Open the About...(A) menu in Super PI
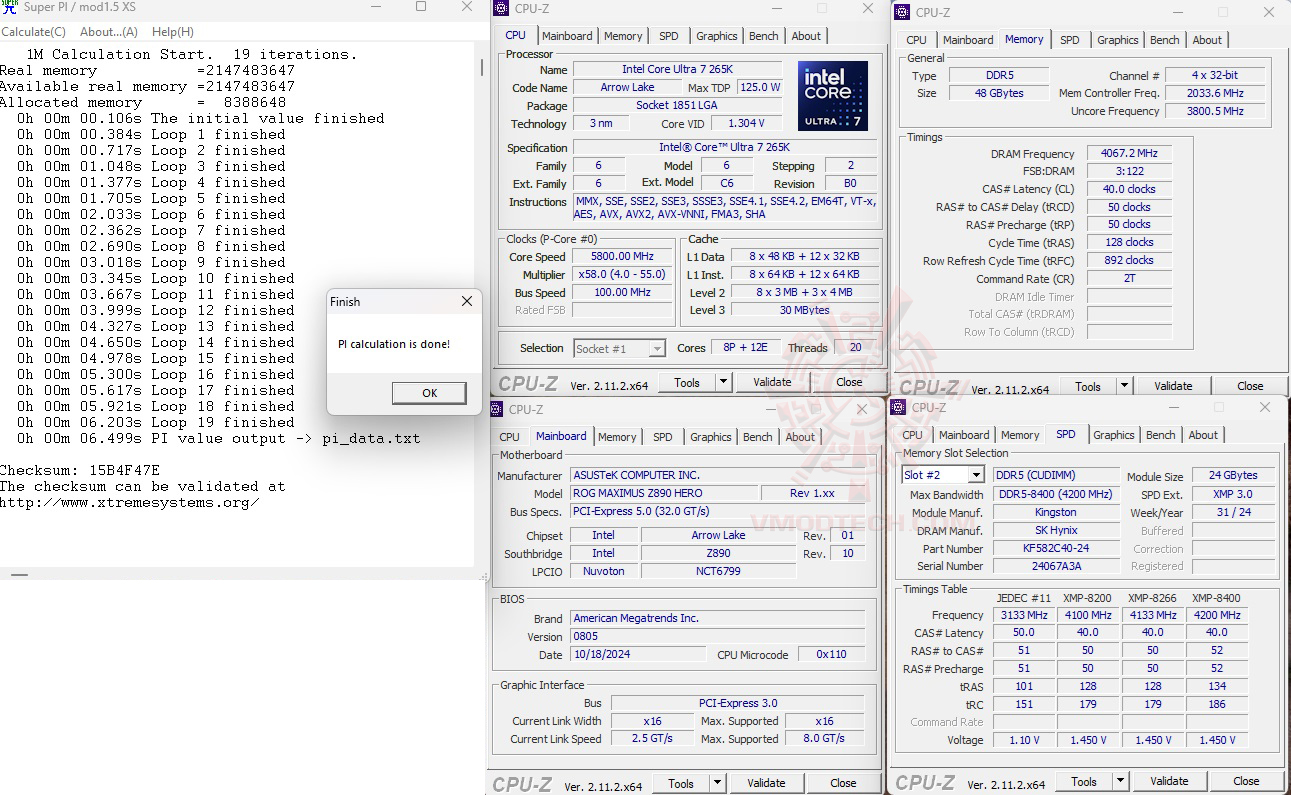Image resolution: width=1291 pixels, height=795 pixels. (108, 32)
